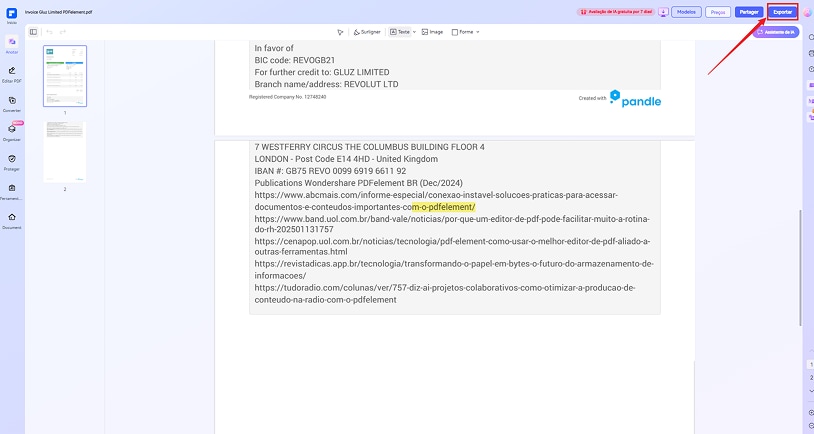Click the download desktop app icon
Image resolution: width=814 pixels, height=434 pixels.
pos(663,12)
